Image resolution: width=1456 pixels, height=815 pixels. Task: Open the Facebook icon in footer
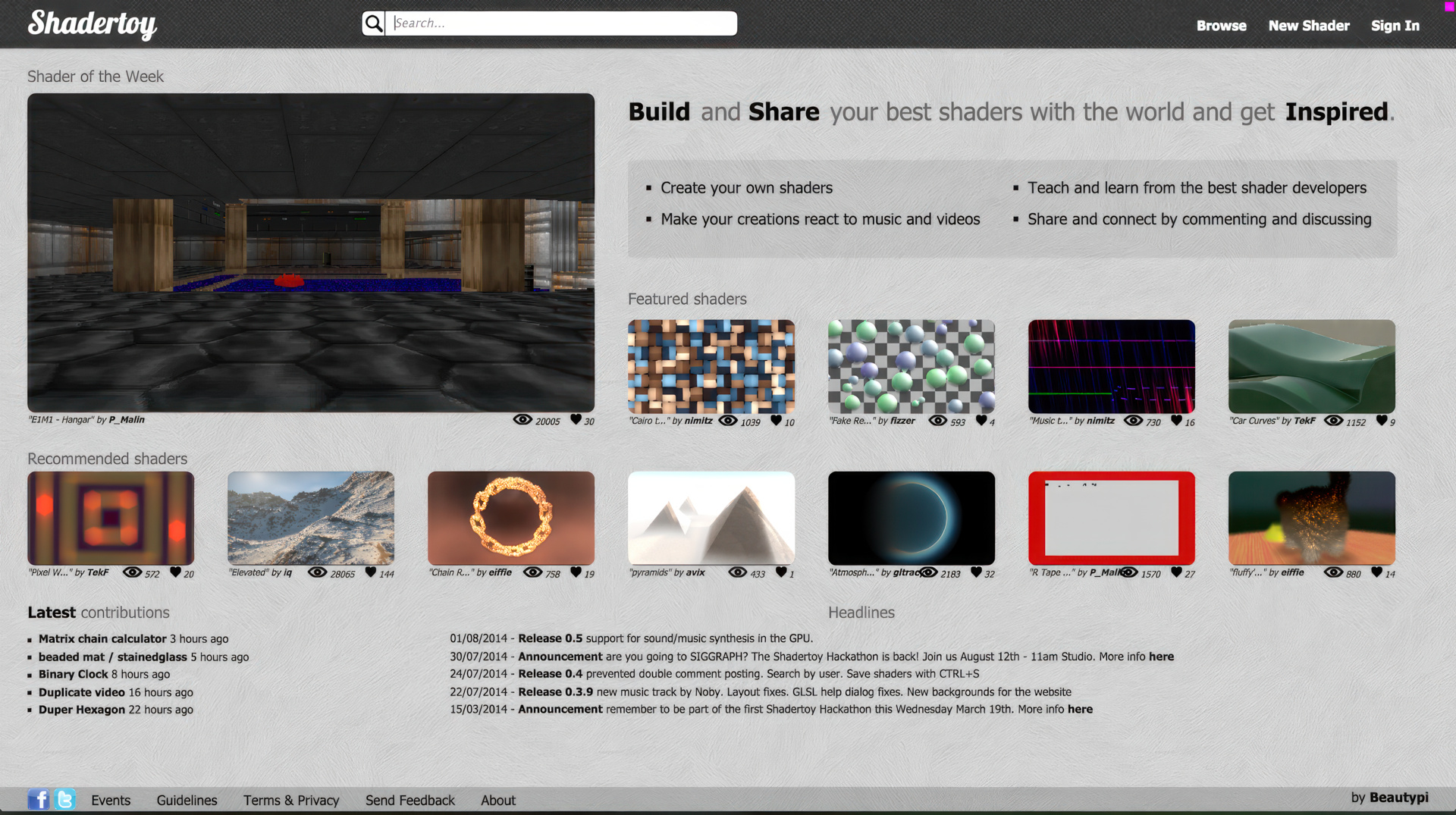[x=38, y=799]
